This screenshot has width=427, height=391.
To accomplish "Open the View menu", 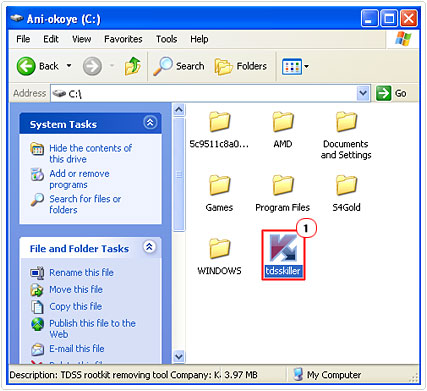I will 82,39.
